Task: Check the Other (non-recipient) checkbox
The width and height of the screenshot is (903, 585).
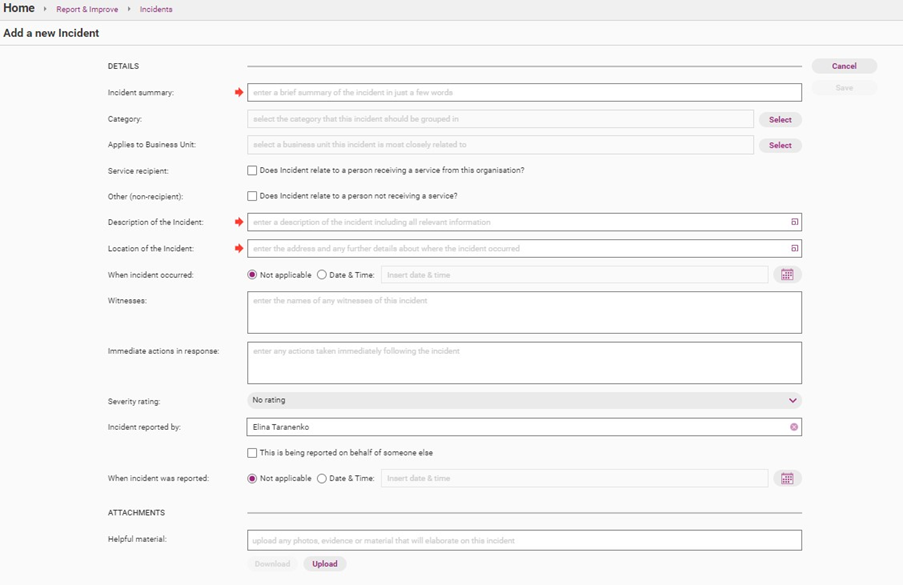Action: [252, 195]
